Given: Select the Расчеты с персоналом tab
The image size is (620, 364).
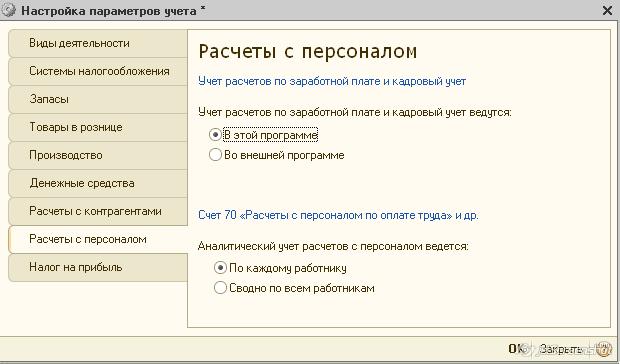Looking at the screenshot, I should pyautogui.click(x=98, y=240).
